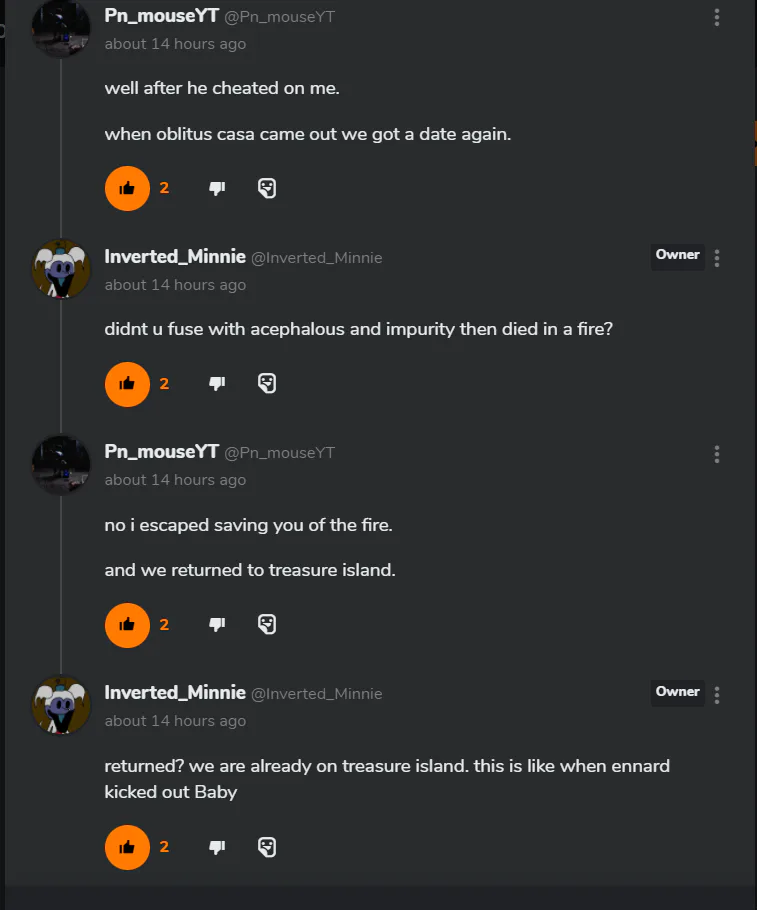Add sticker reaction to "no i escaped" comment
757x910 pixels.
tap(267, 624)
